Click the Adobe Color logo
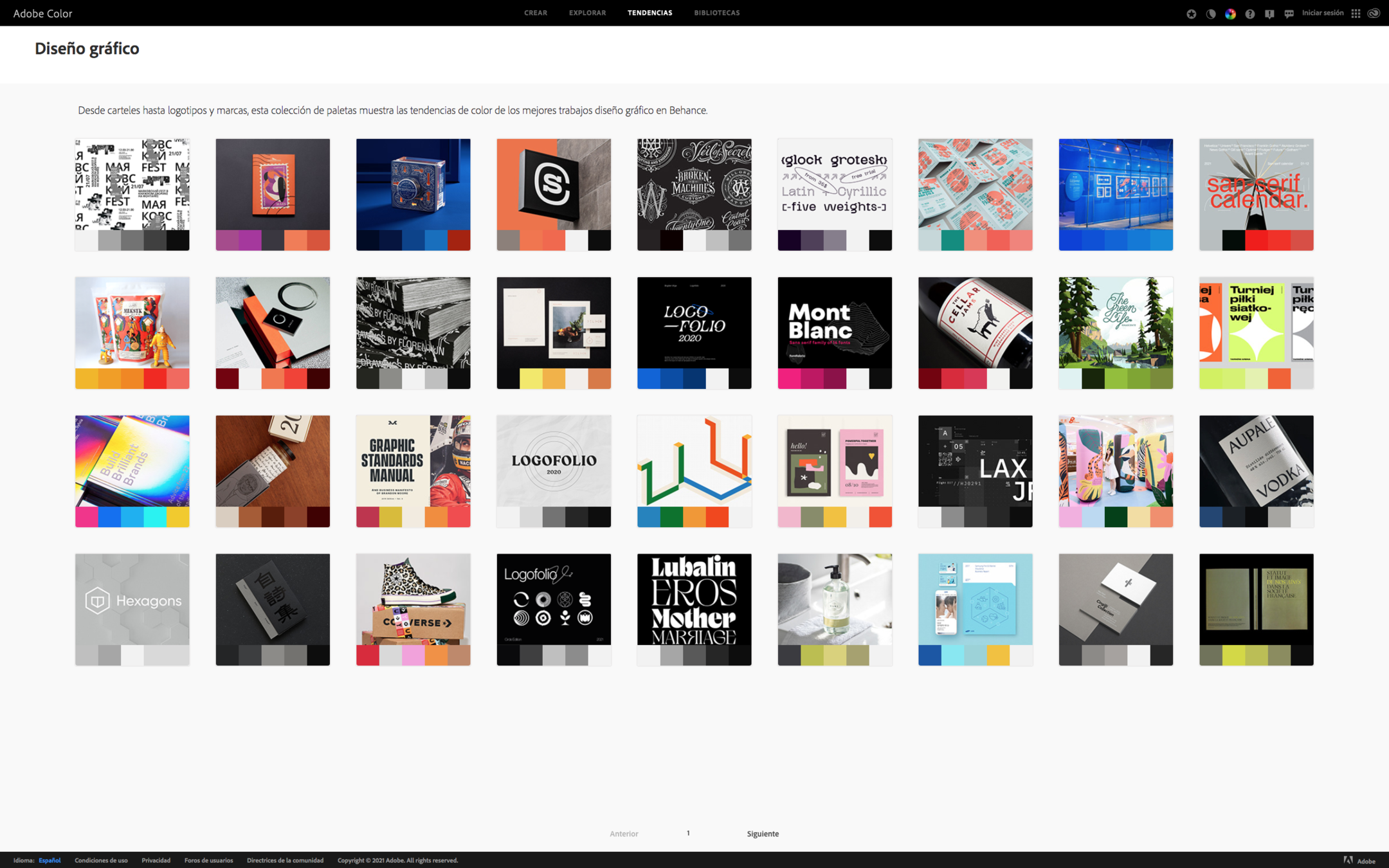Image resolution: width=1389 pixels, height=868 pixels. (x=42, y=14)
